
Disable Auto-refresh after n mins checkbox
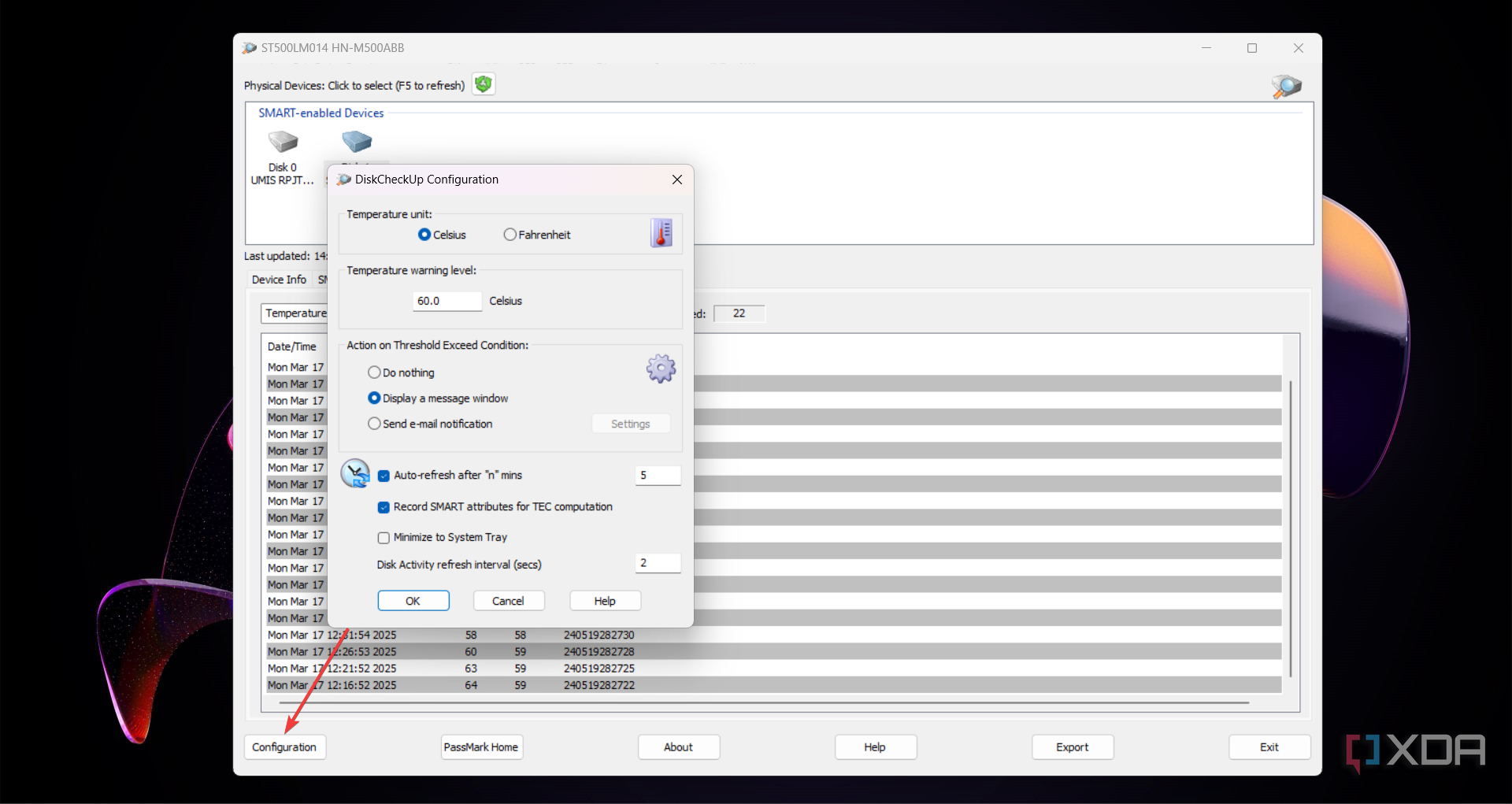click(x=384, y=476)
